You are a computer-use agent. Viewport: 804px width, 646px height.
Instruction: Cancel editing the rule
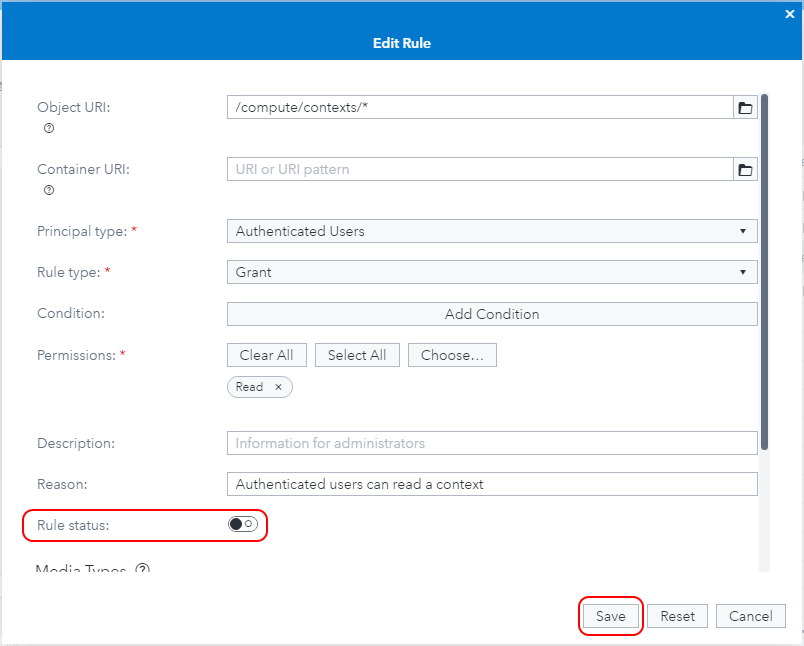750,616
